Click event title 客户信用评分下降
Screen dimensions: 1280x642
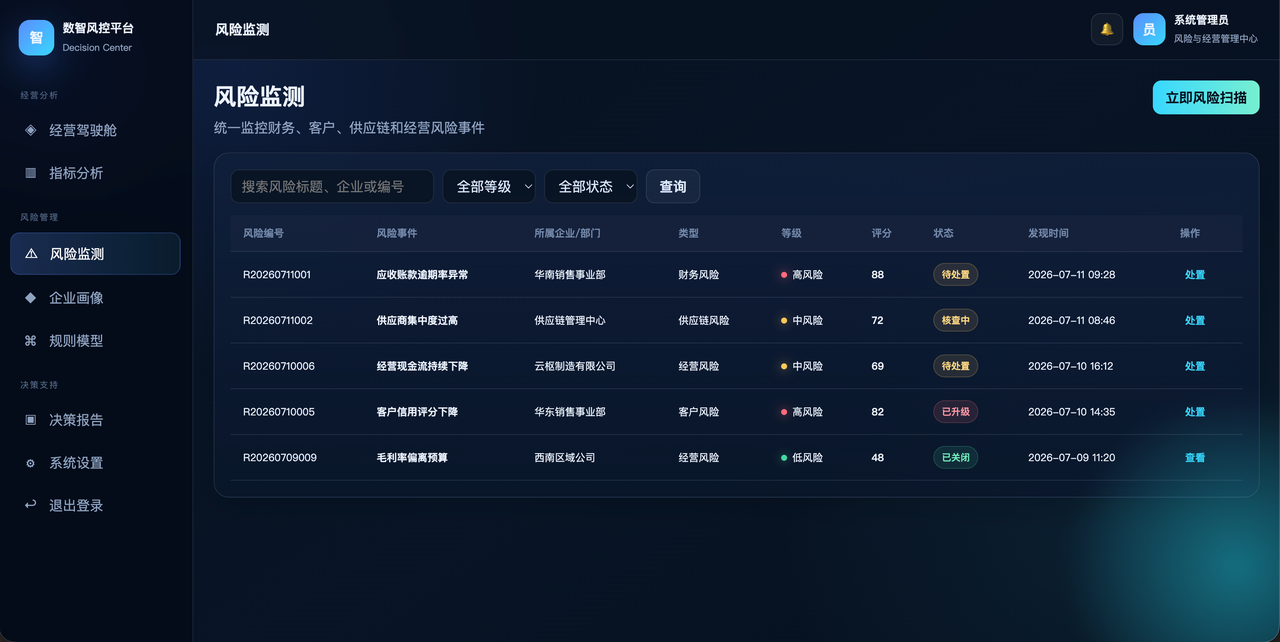[417, 412]
